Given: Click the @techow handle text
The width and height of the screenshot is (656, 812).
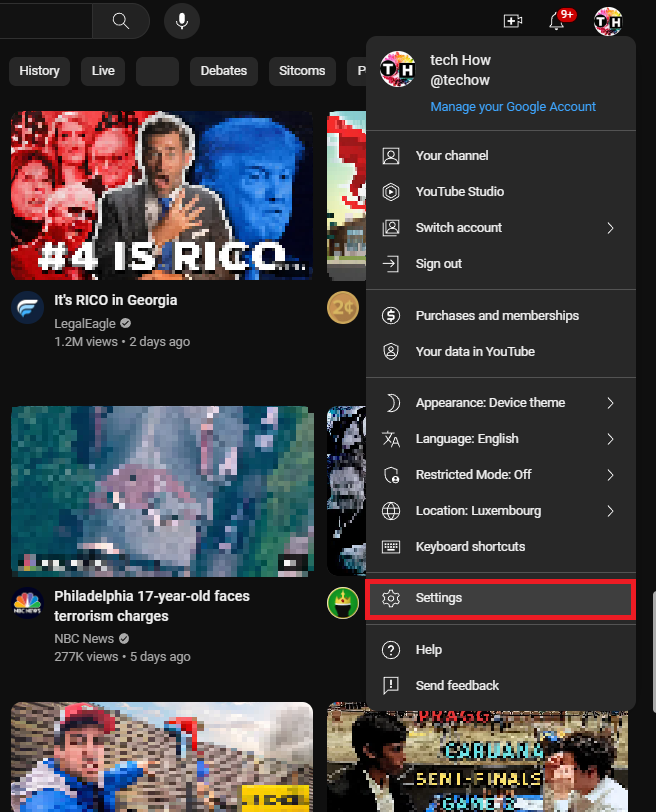Looking at the screenshot, I should [460, 80].
